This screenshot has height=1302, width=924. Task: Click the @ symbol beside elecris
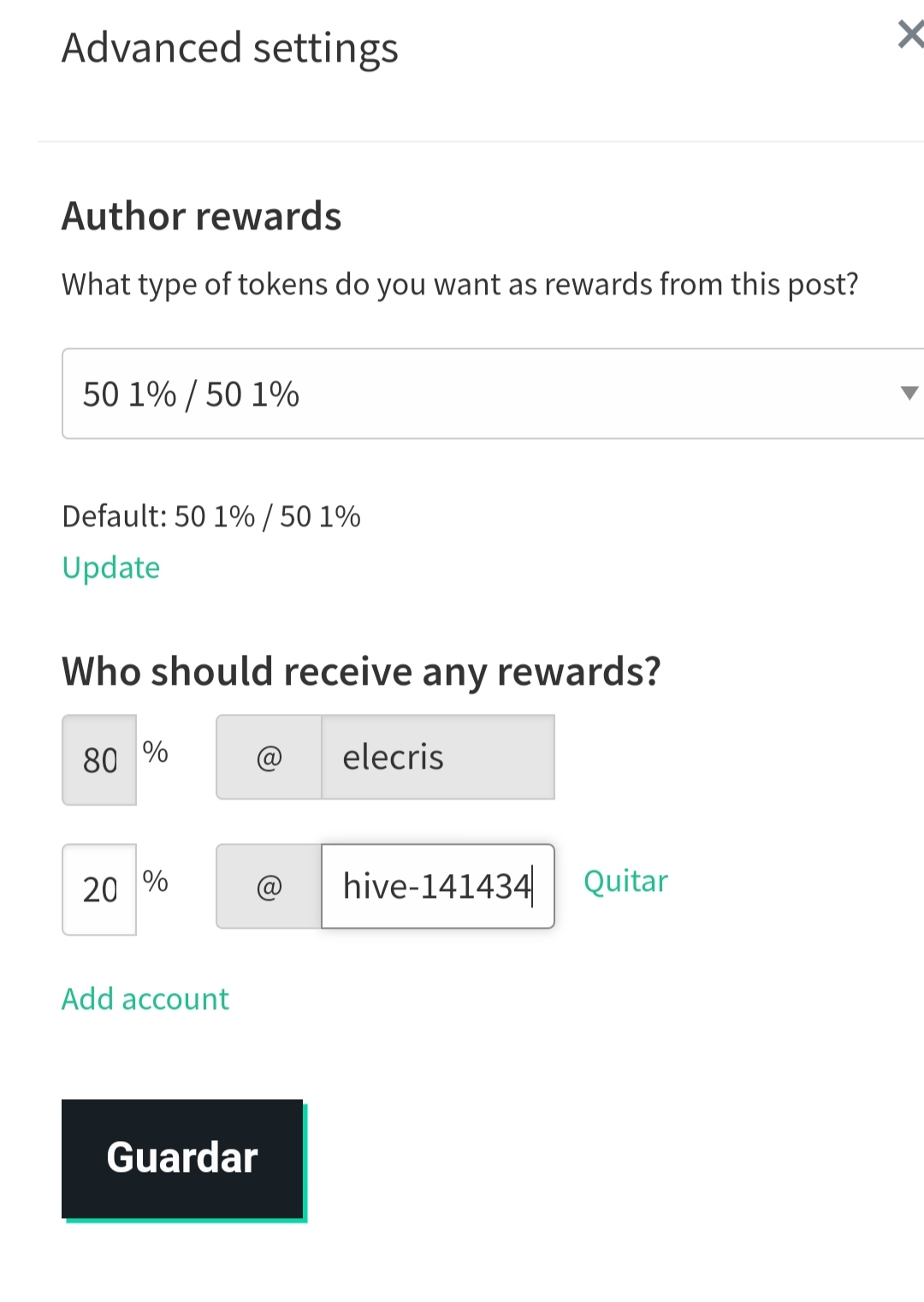(269, 757)
